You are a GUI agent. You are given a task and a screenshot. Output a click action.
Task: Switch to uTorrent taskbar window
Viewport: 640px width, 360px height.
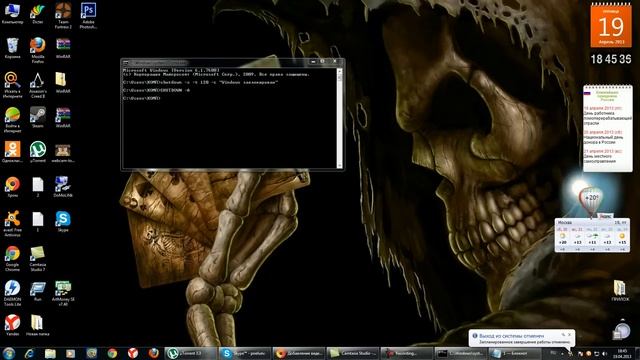pyautogui.click(x=191, y=353)
